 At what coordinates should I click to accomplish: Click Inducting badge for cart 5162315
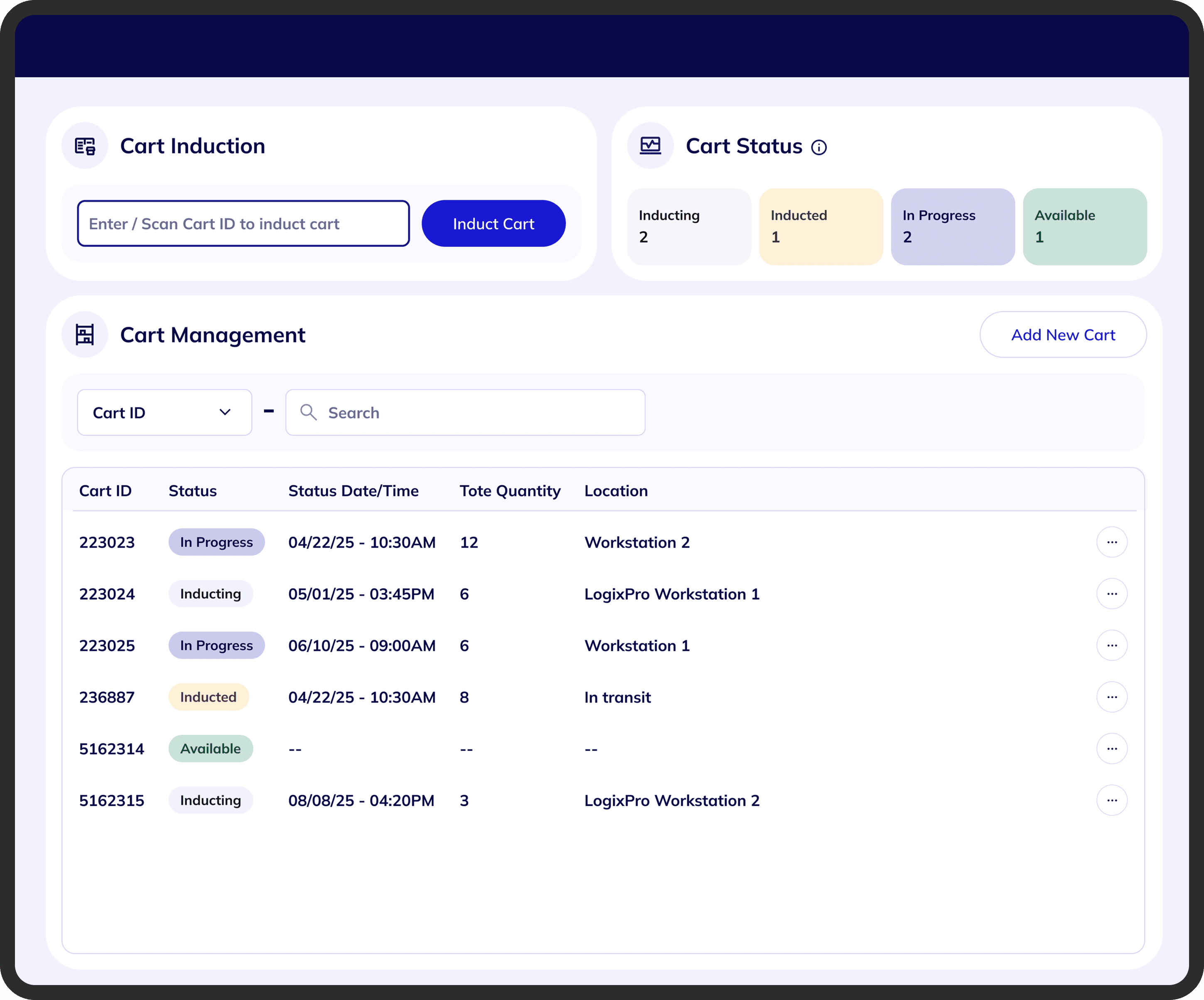pyautogui.click(x=210, y=800)
